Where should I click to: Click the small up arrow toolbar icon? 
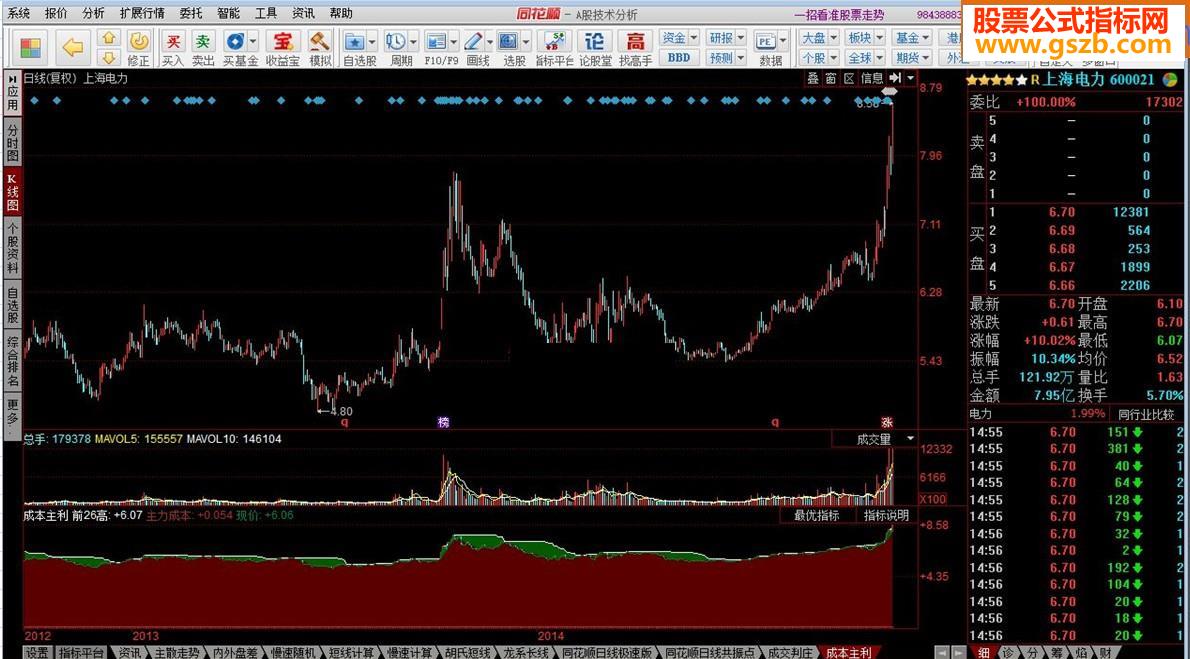click(x=109, y=38)
